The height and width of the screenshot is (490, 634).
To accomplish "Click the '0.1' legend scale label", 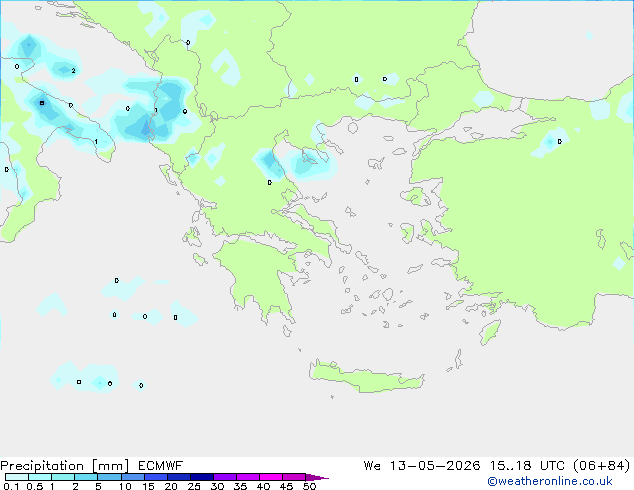I will tap(11, 486).
